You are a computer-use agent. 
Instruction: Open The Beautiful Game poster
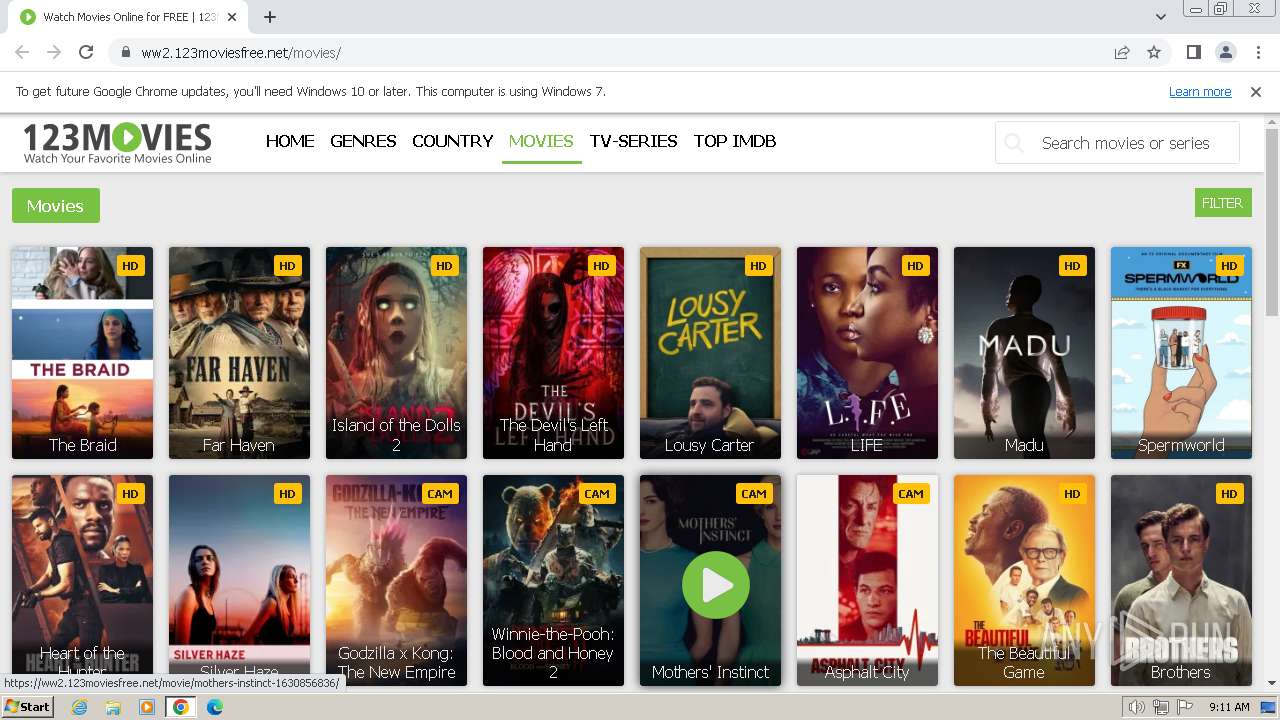pos(1024,580)
